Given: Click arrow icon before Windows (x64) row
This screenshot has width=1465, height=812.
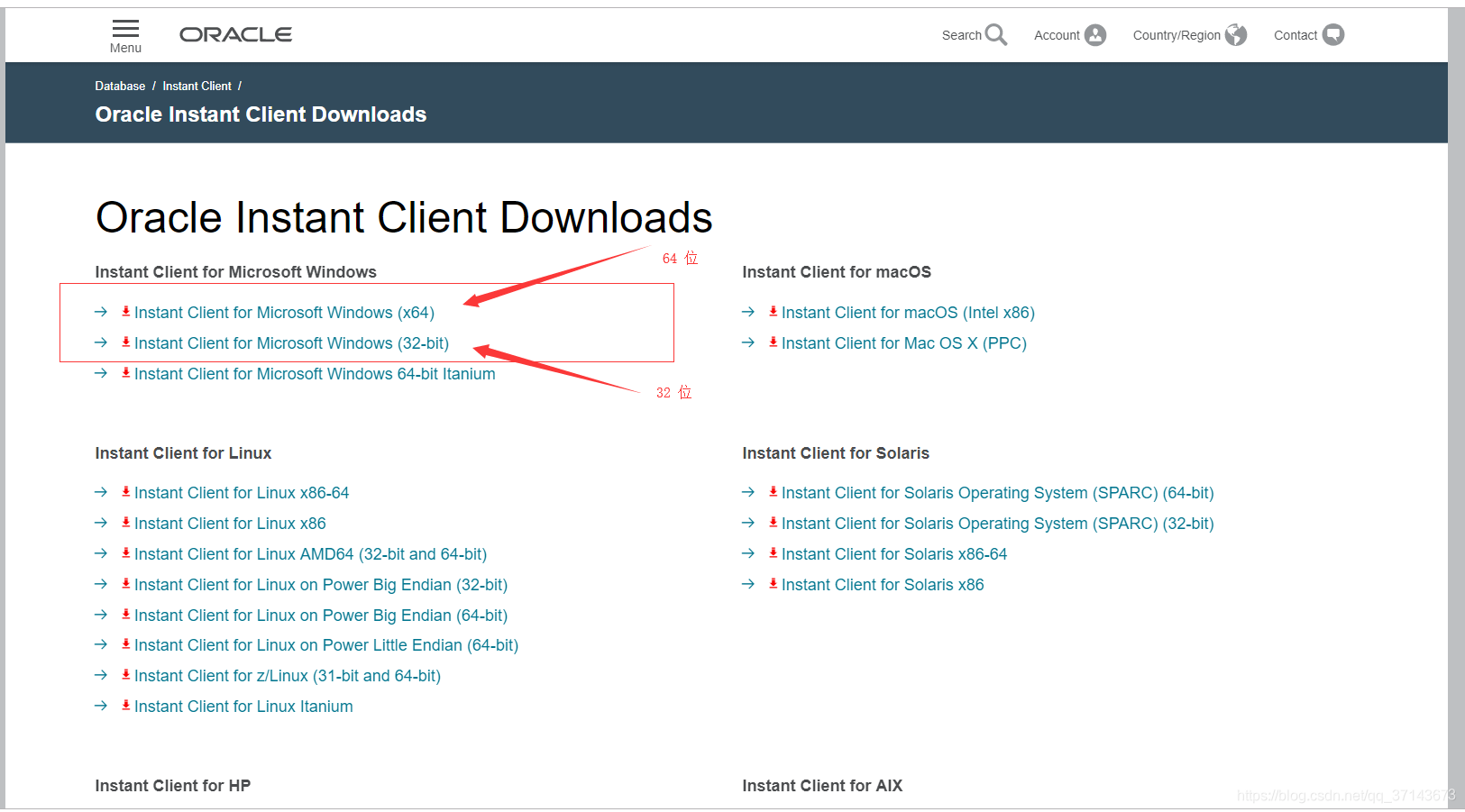Looking at the screenshot, I should coord(101,312).
